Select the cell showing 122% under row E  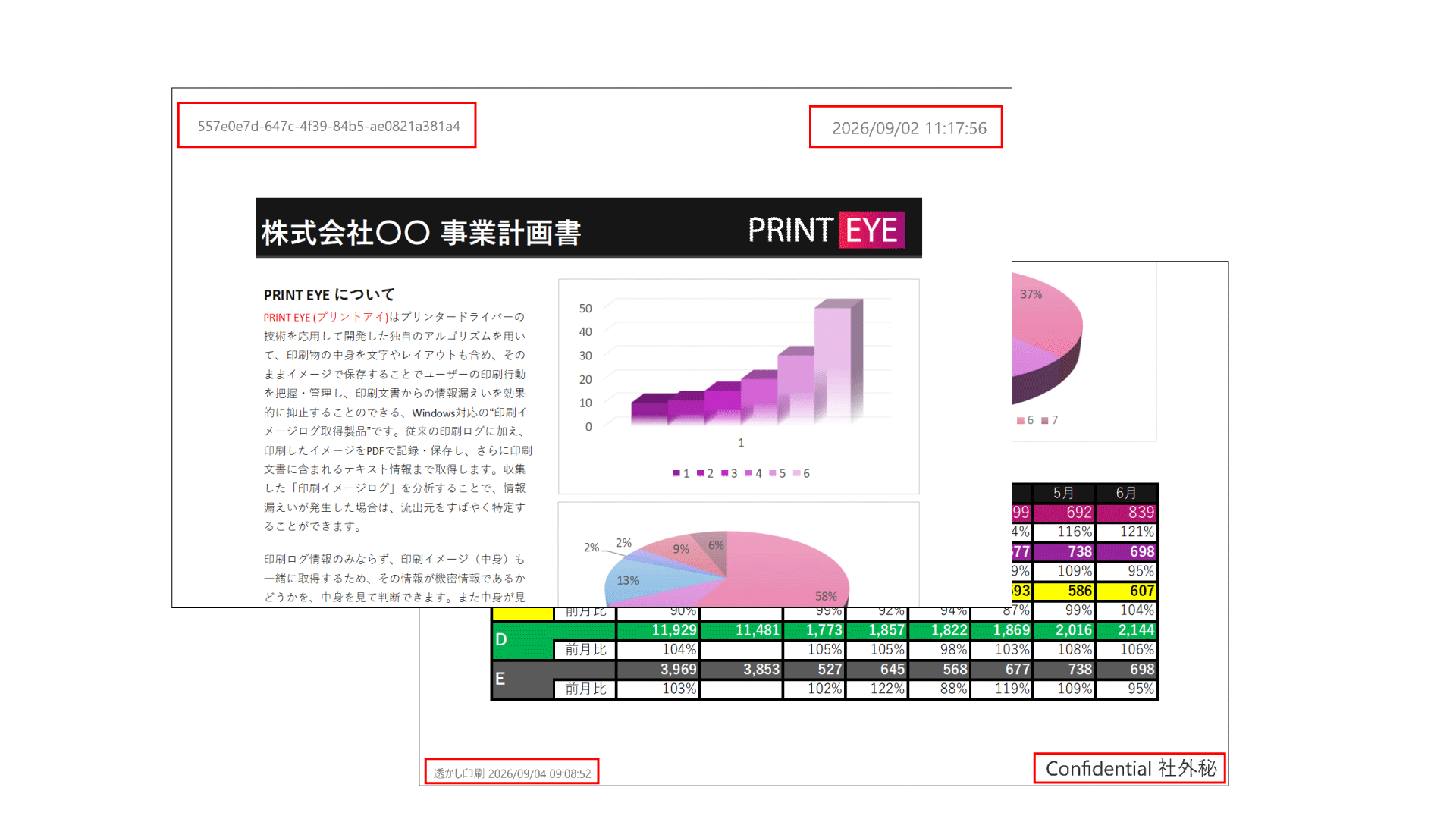pyautogui.click(x=877, y=689)
